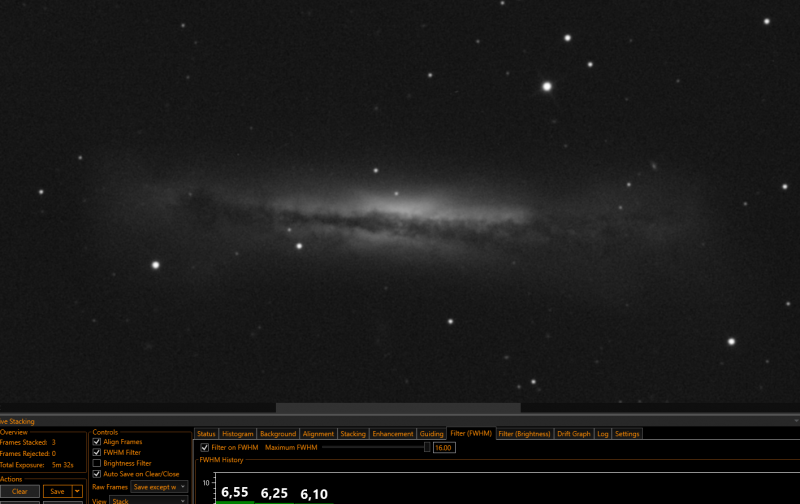
Task: Click the 'Frames Rejected: 0' text
Action: pyautogui.click(x=28, y=453)
